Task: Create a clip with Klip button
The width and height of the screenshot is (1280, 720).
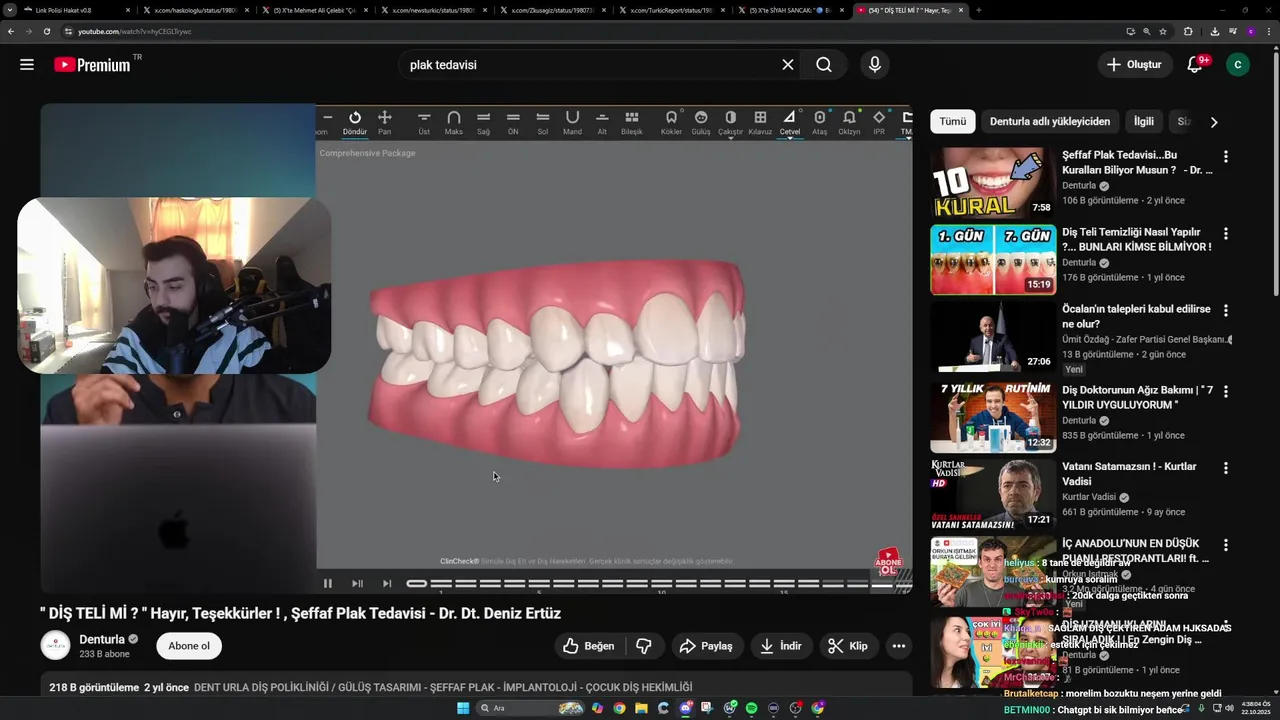Action: click(848, 647)
